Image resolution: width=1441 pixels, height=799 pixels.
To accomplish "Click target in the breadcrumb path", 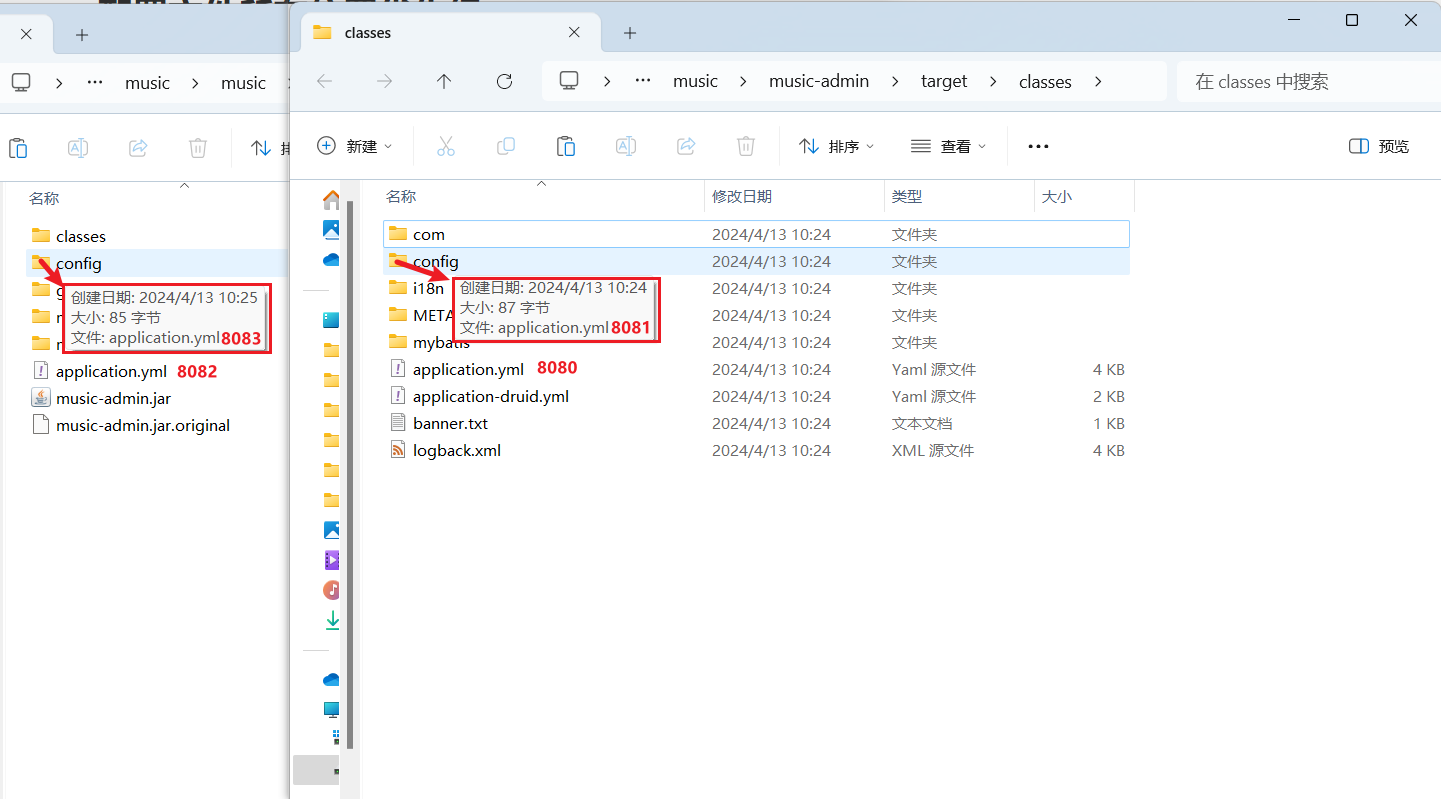I will click(944, 82).
